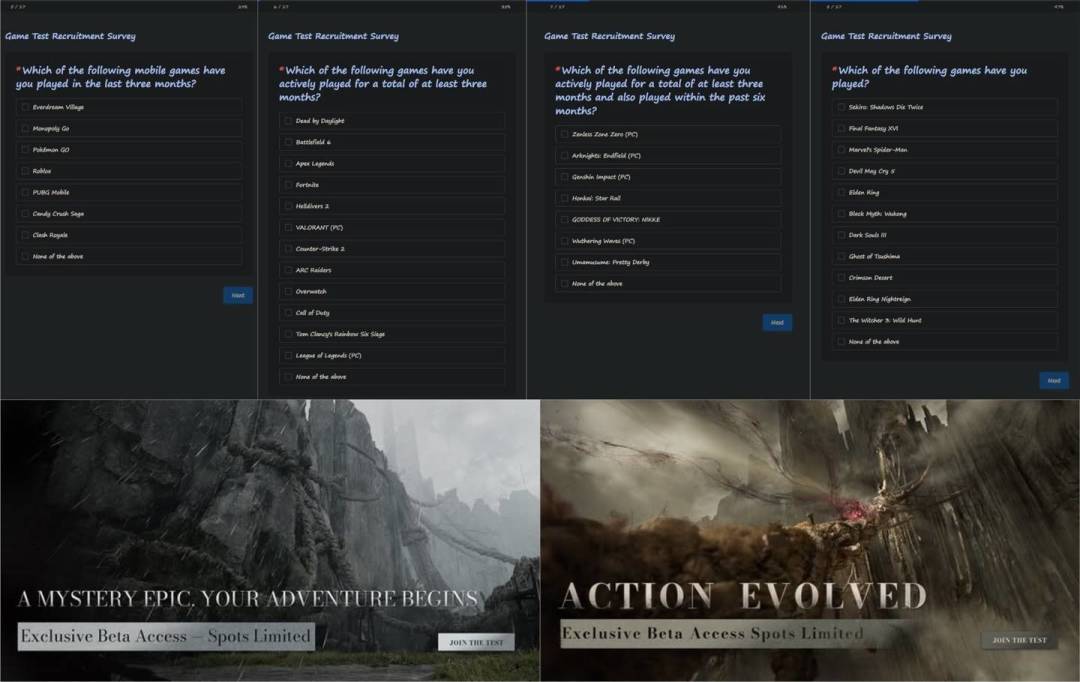Check Clash Royale
This screenshot has width=1080, height=682.
129,235
